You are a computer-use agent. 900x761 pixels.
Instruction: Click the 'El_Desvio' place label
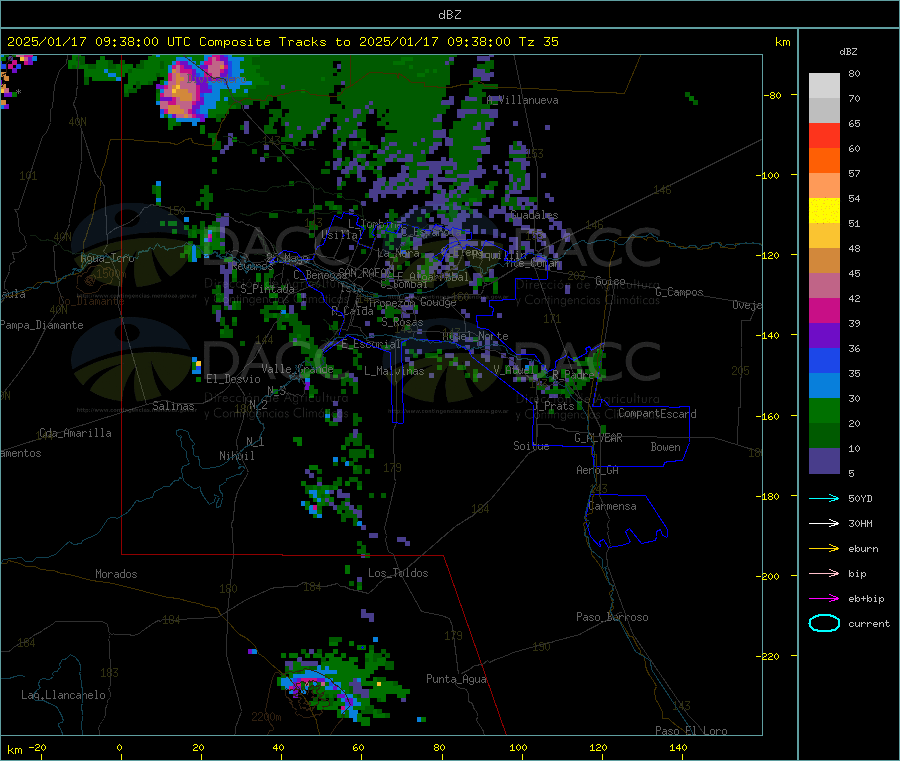click(233, 379)
